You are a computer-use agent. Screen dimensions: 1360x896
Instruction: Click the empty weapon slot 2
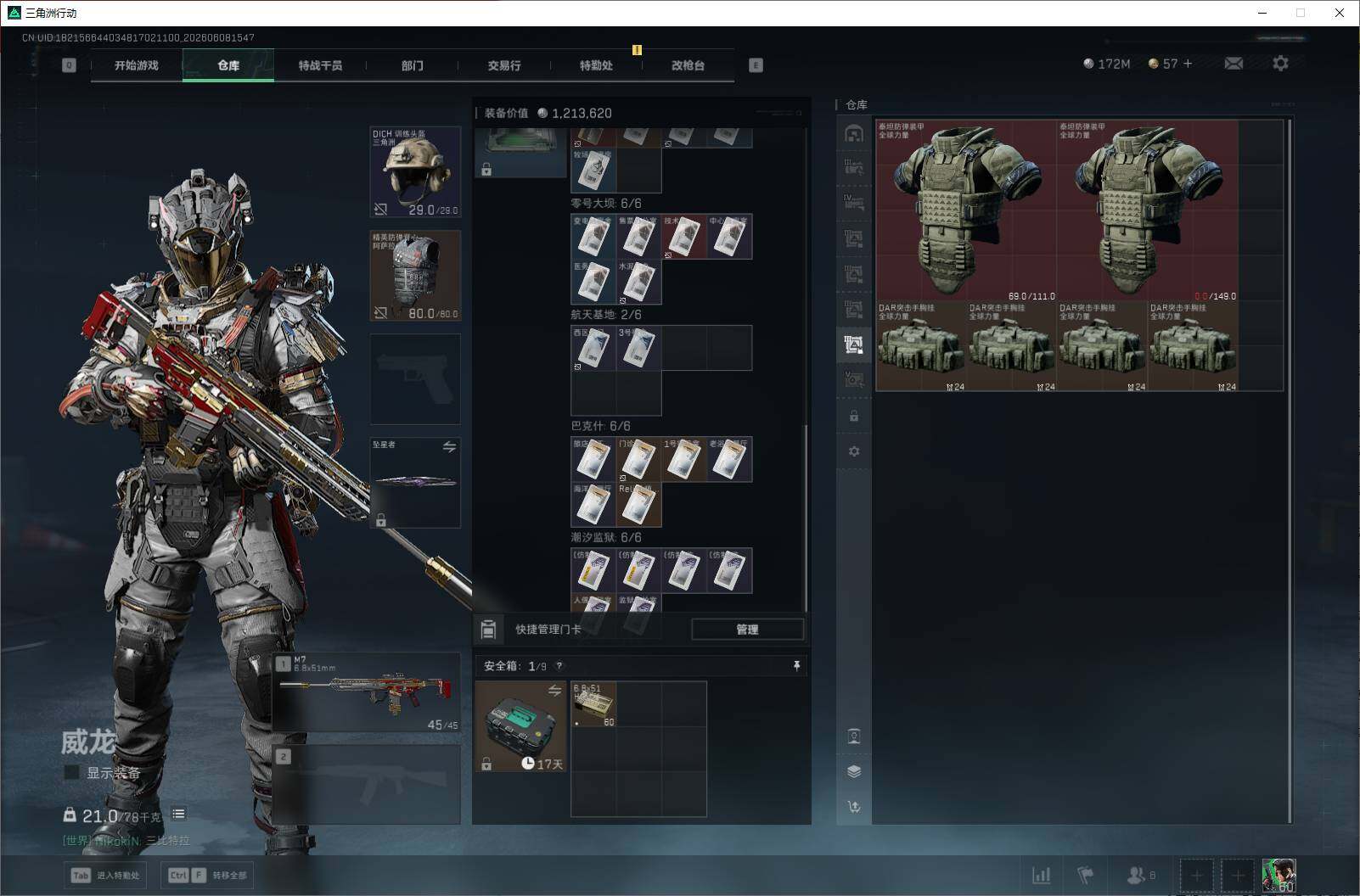(x=367, y=784)
